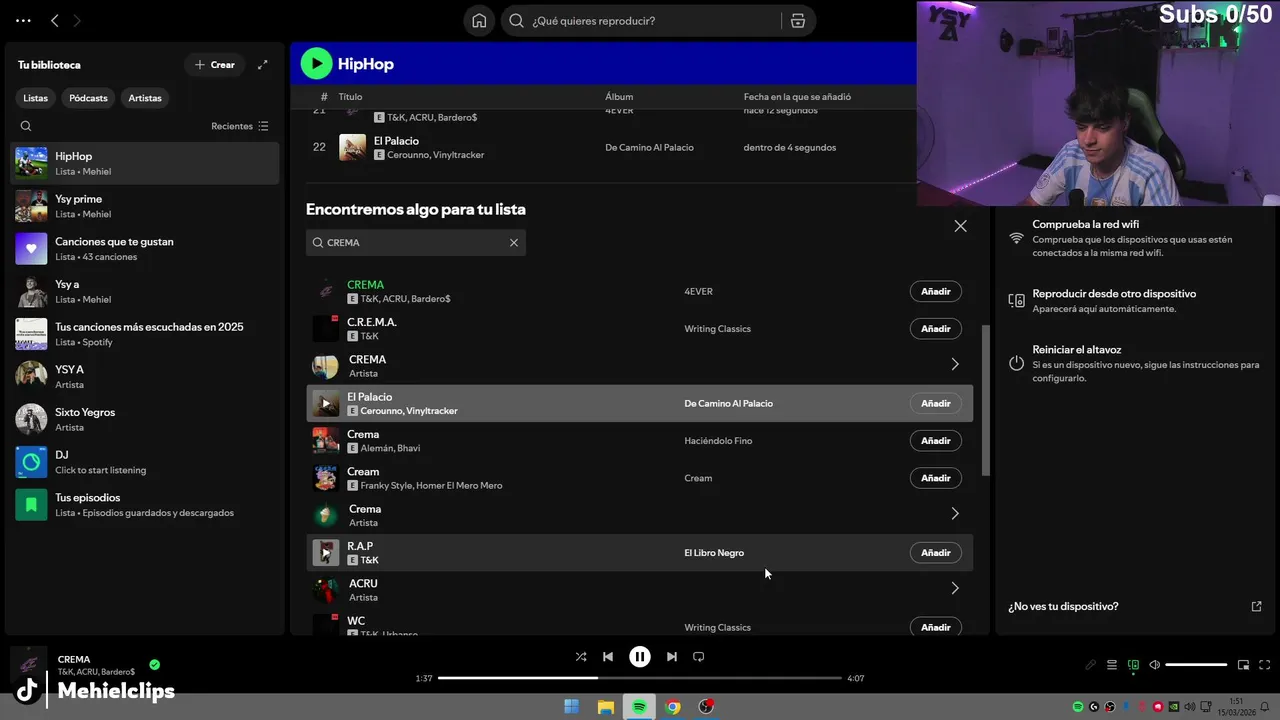Select the Listas filter chip
Screen dimensions: 1280x720
[x=36, y=98]
